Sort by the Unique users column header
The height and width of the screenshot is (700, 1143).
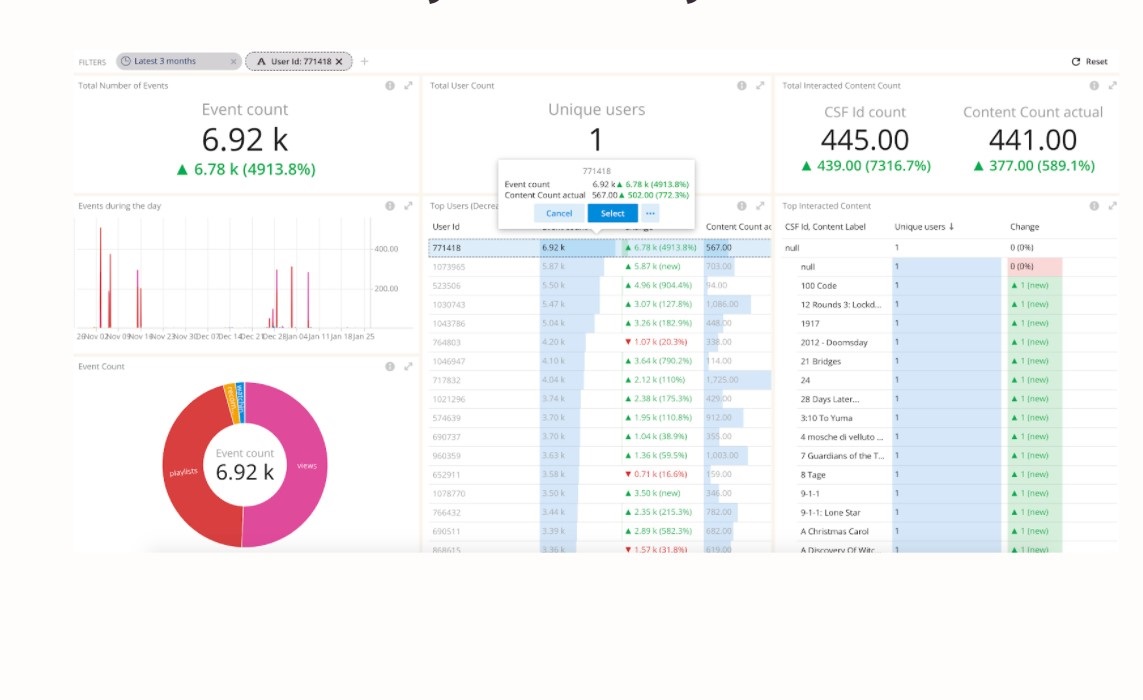click(x=924, y=227)
